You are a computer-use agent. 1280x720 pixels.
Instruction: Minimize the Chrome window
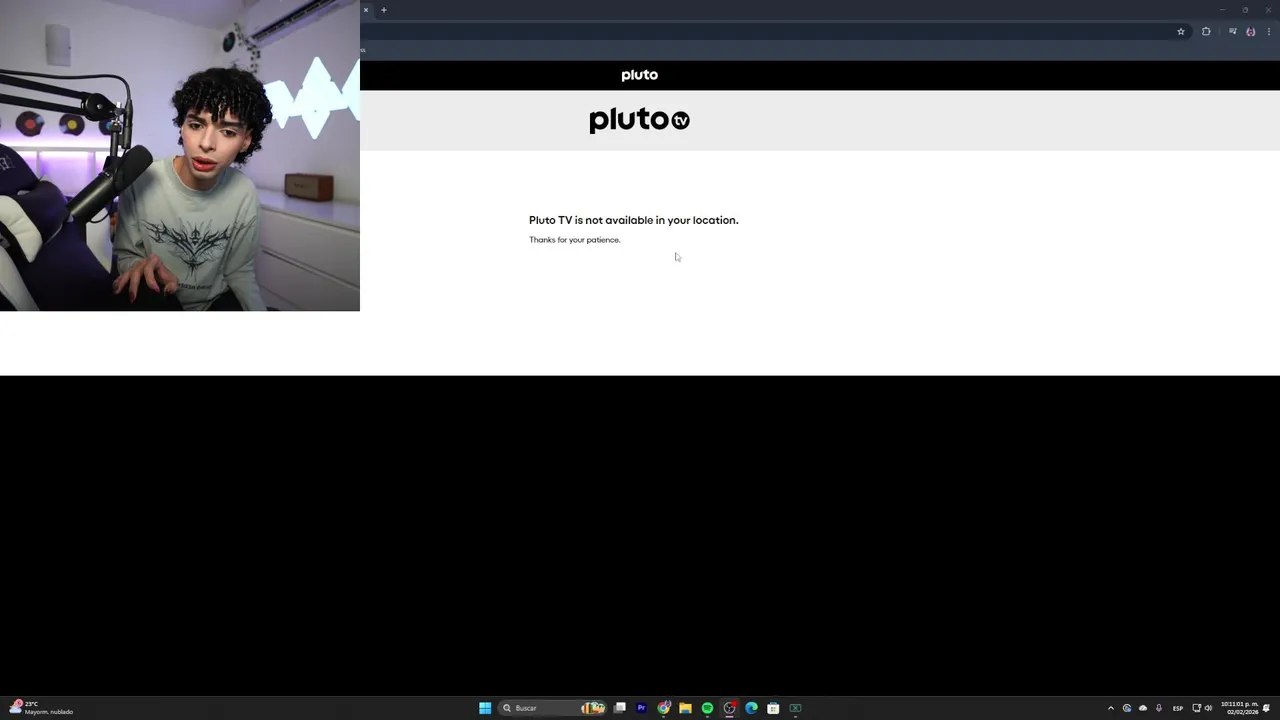coord(1222,10)
